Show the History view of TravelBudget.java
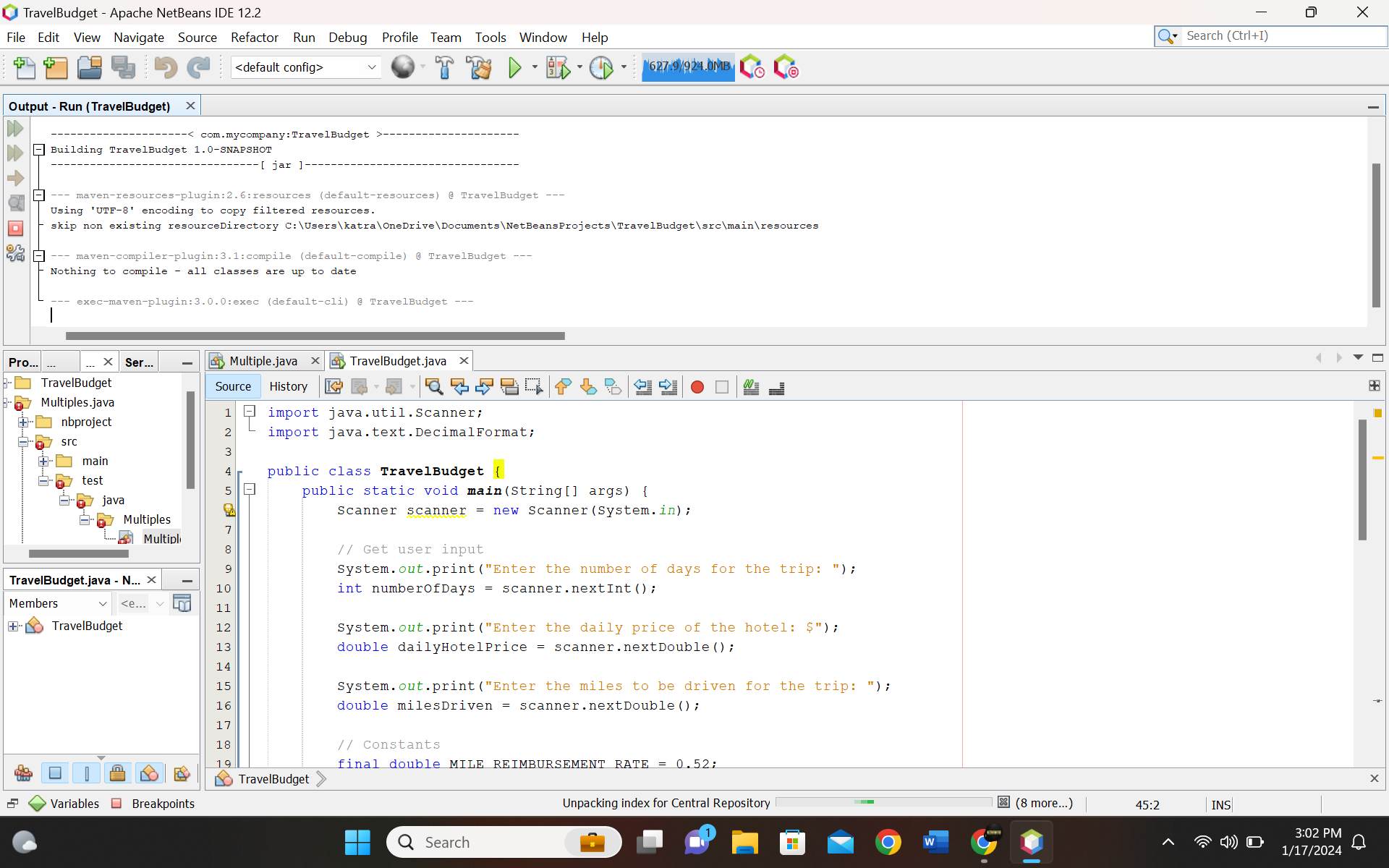1389x868 pixels. tap(288, 386)
